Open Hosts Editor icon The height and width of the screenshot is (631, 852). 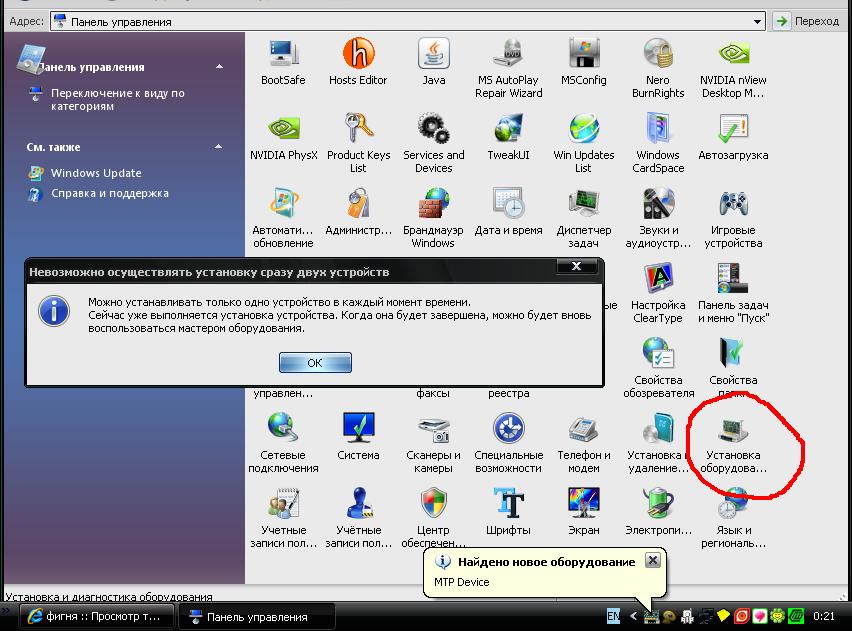(x=358, y=62)
